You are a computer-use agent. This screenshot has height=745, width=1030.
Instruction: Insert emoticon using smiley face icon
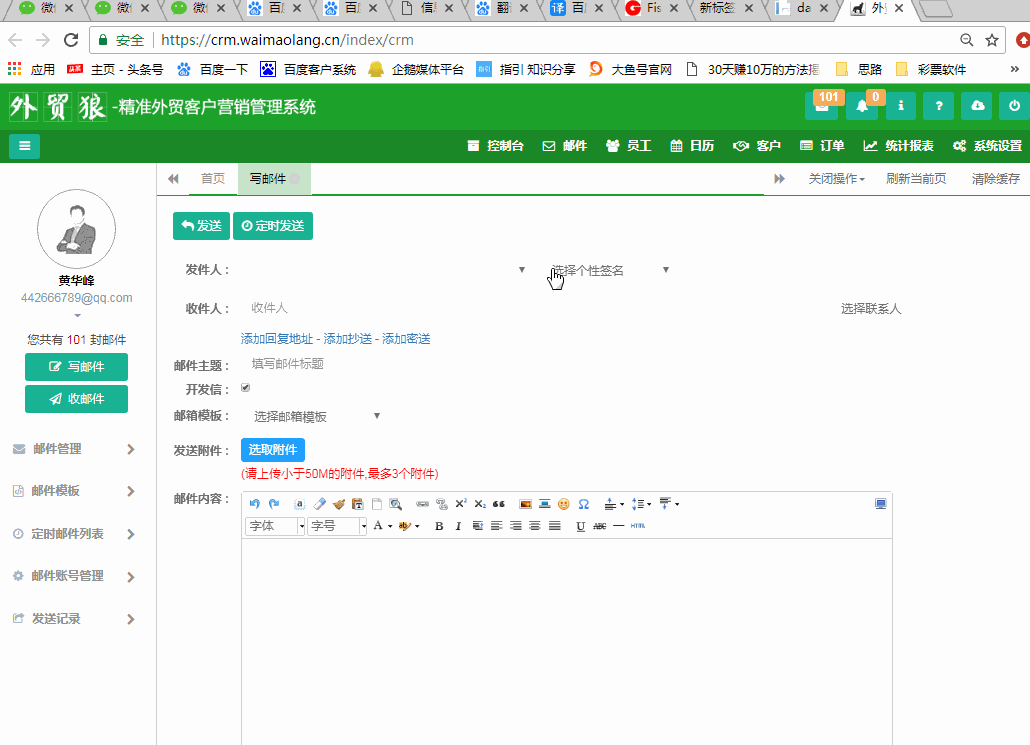point(564,504)
